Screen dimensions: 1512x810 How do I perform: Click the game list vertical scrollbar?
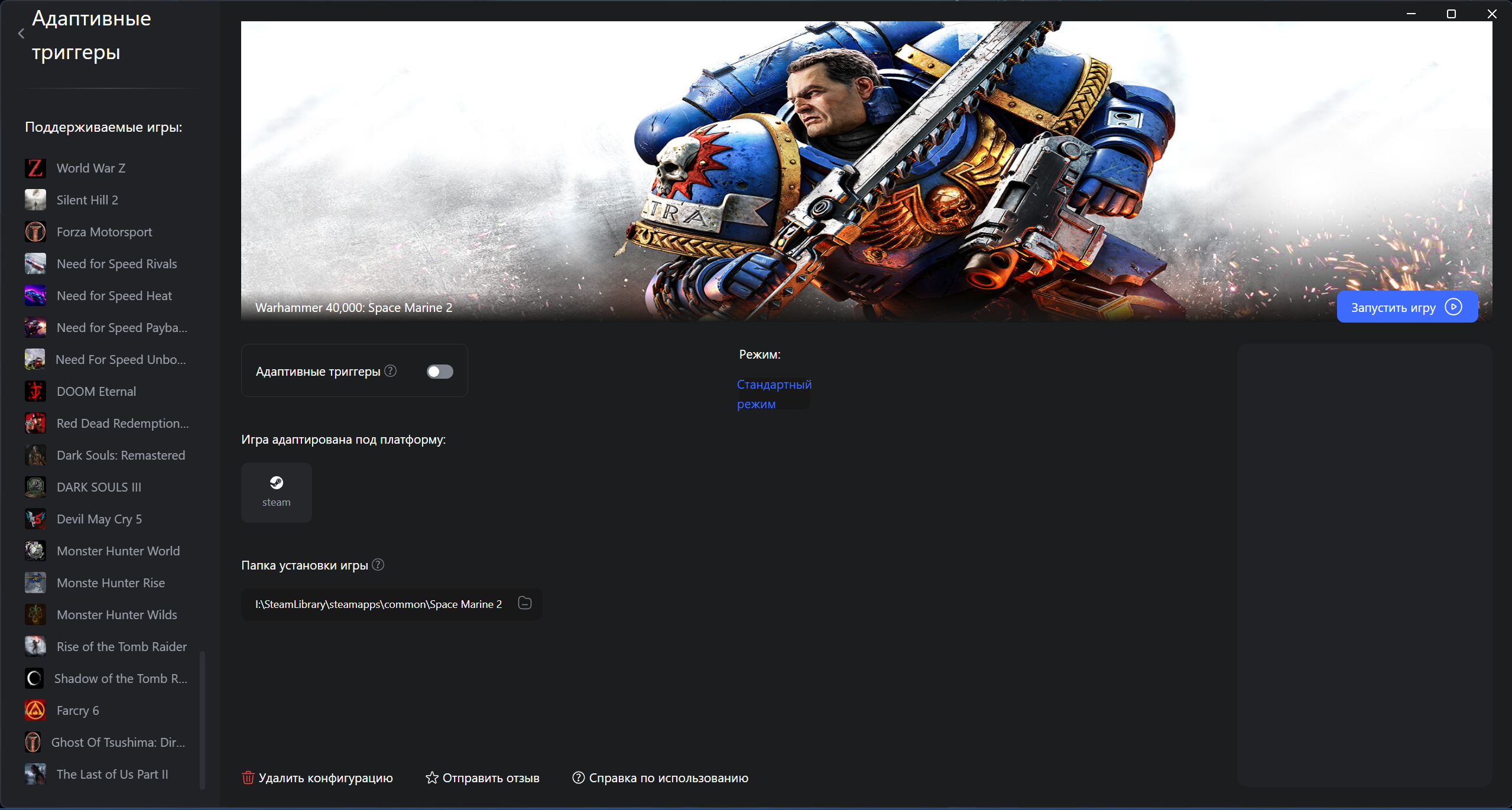203,720
